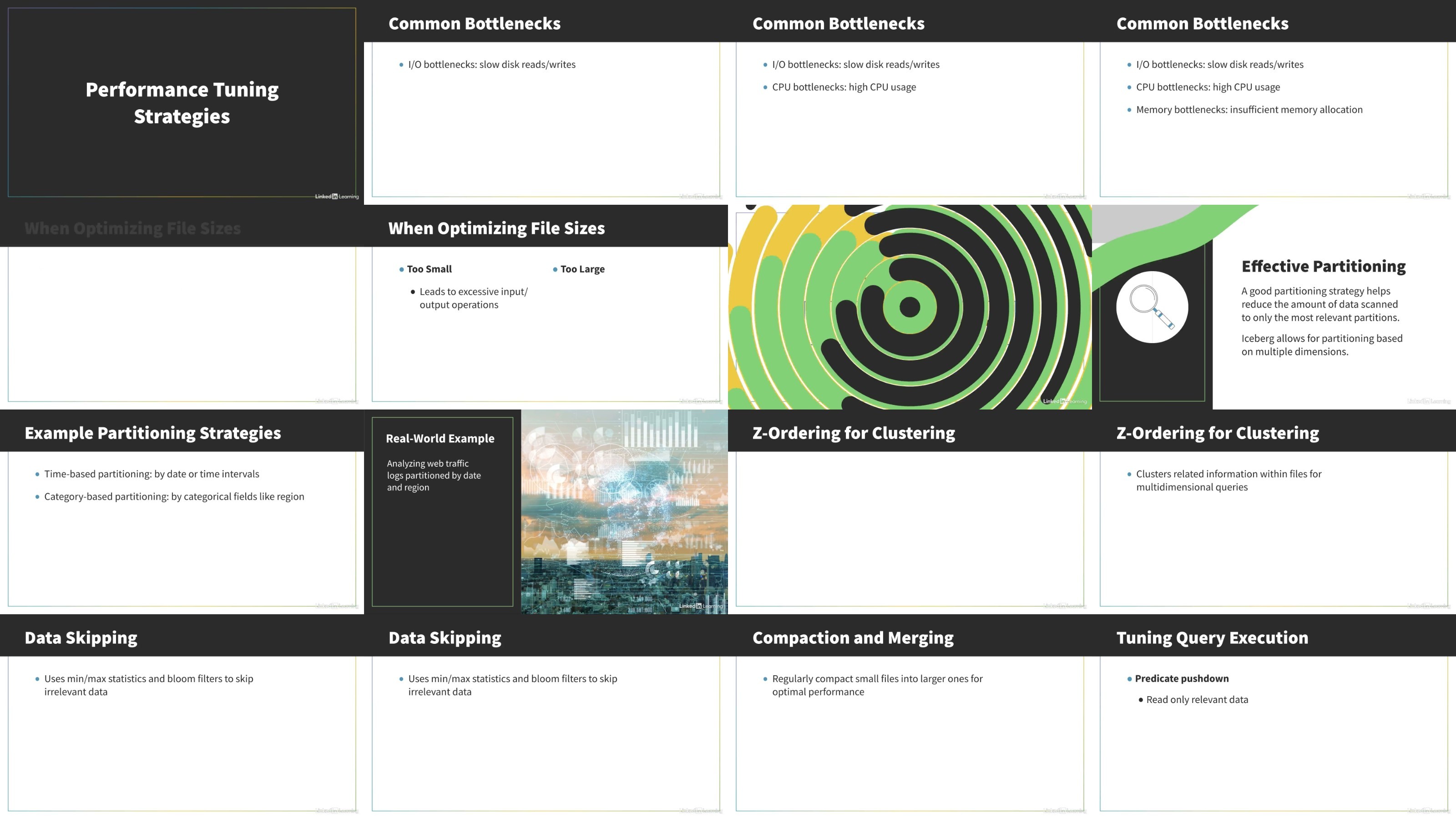Open Common Bottlenecks slide showing only one bullet
1456x819 pixels.
coord(546,102)
